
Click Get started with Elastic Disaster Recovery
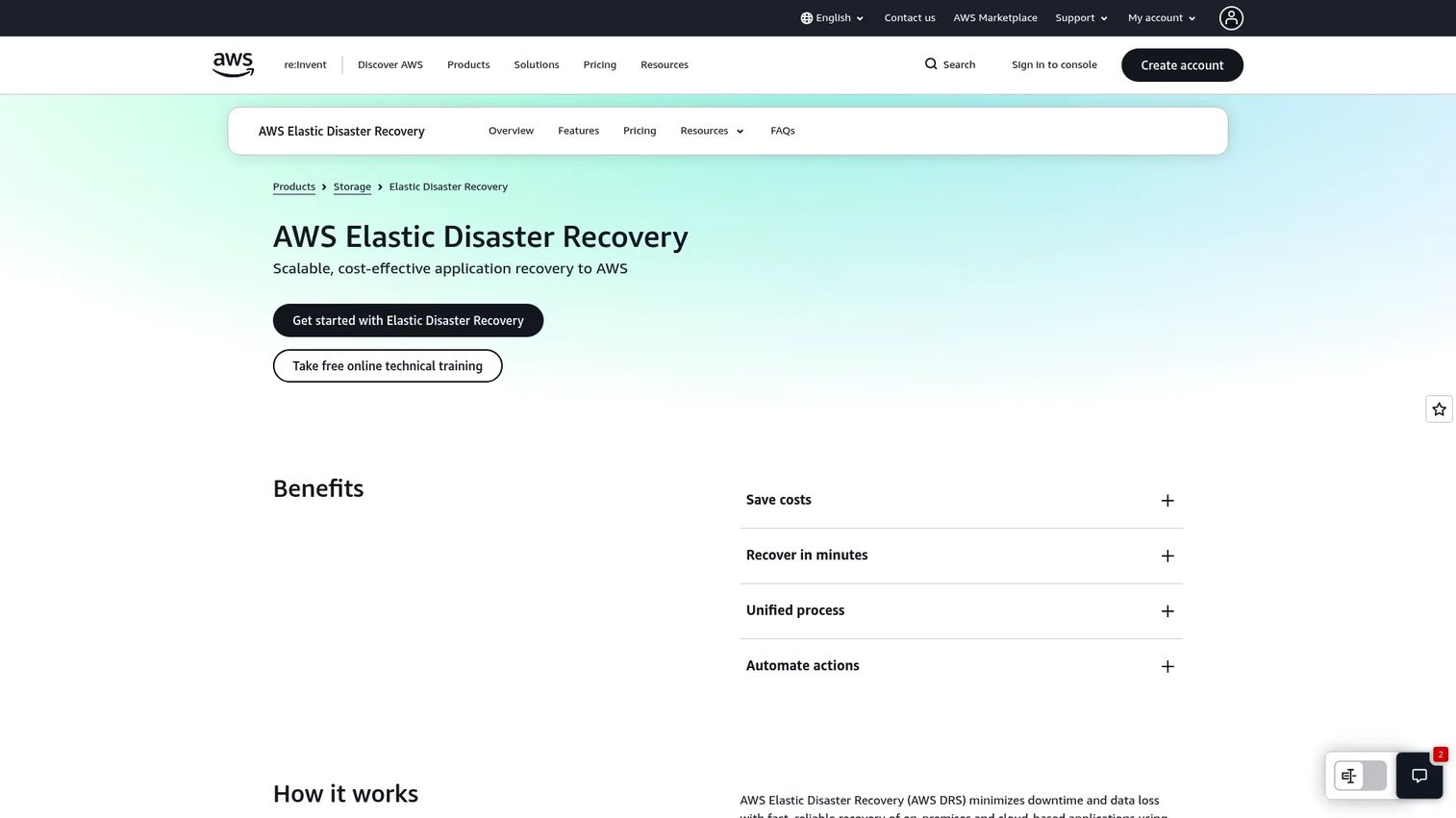408,320
